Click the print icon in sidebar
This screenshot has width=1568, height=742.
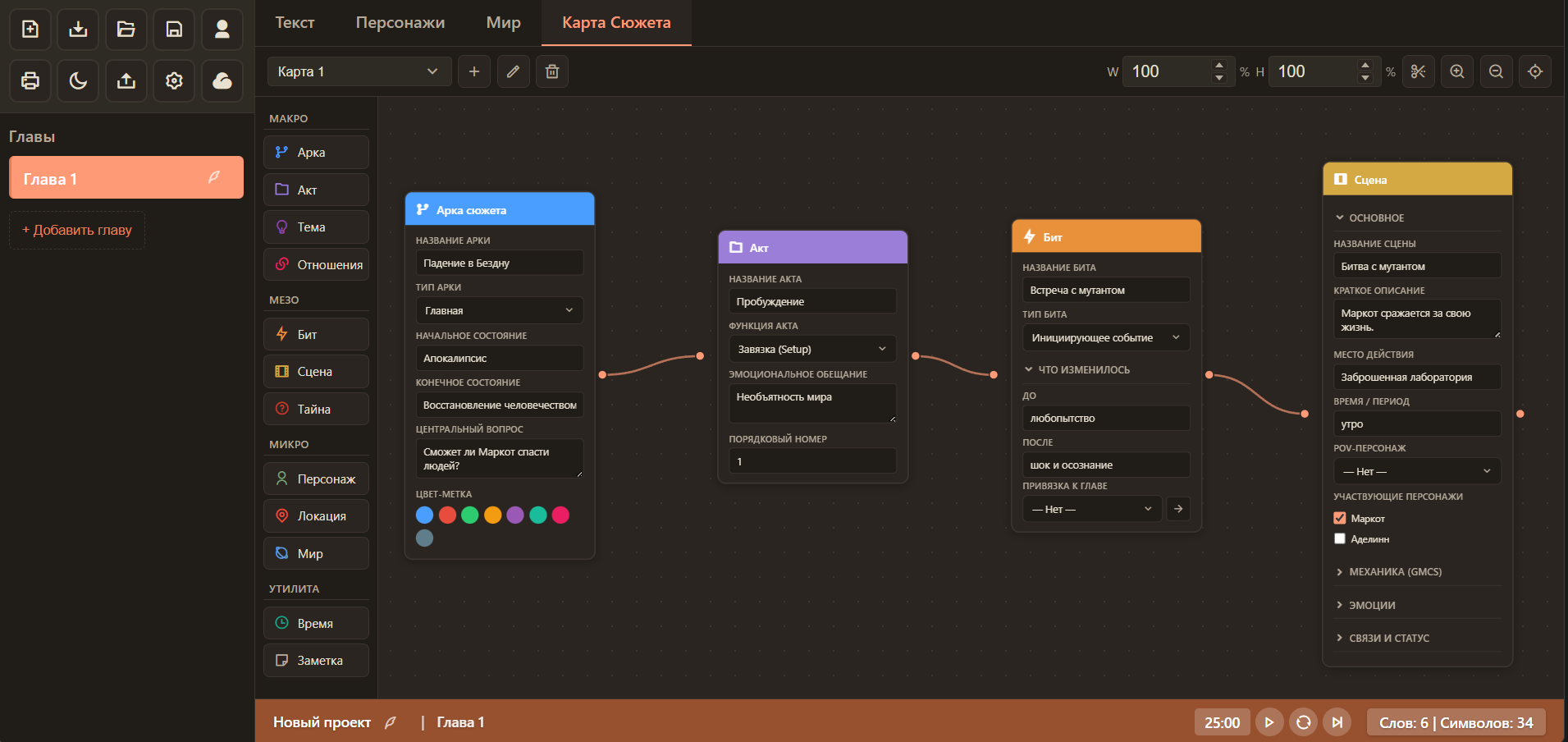(30, 80)
